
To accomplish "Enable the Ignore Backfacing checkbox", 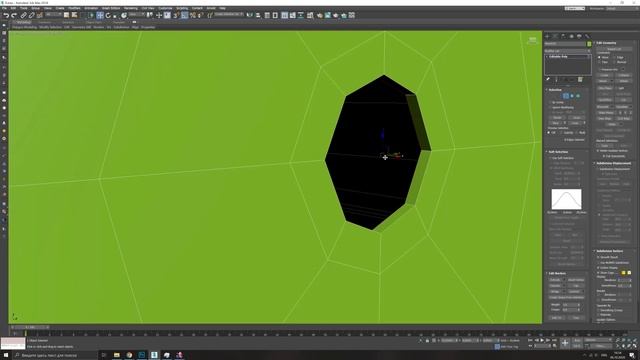I will 551,107.
